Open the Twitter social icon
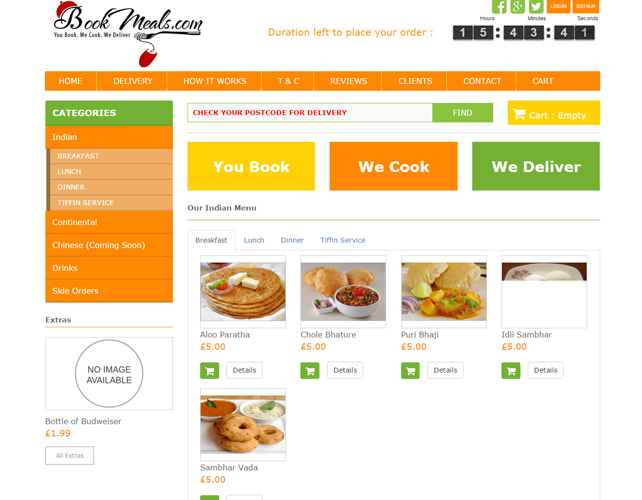The width and height of the screenshot is (642, 500). pyautogui.click(x=536, y=6)
